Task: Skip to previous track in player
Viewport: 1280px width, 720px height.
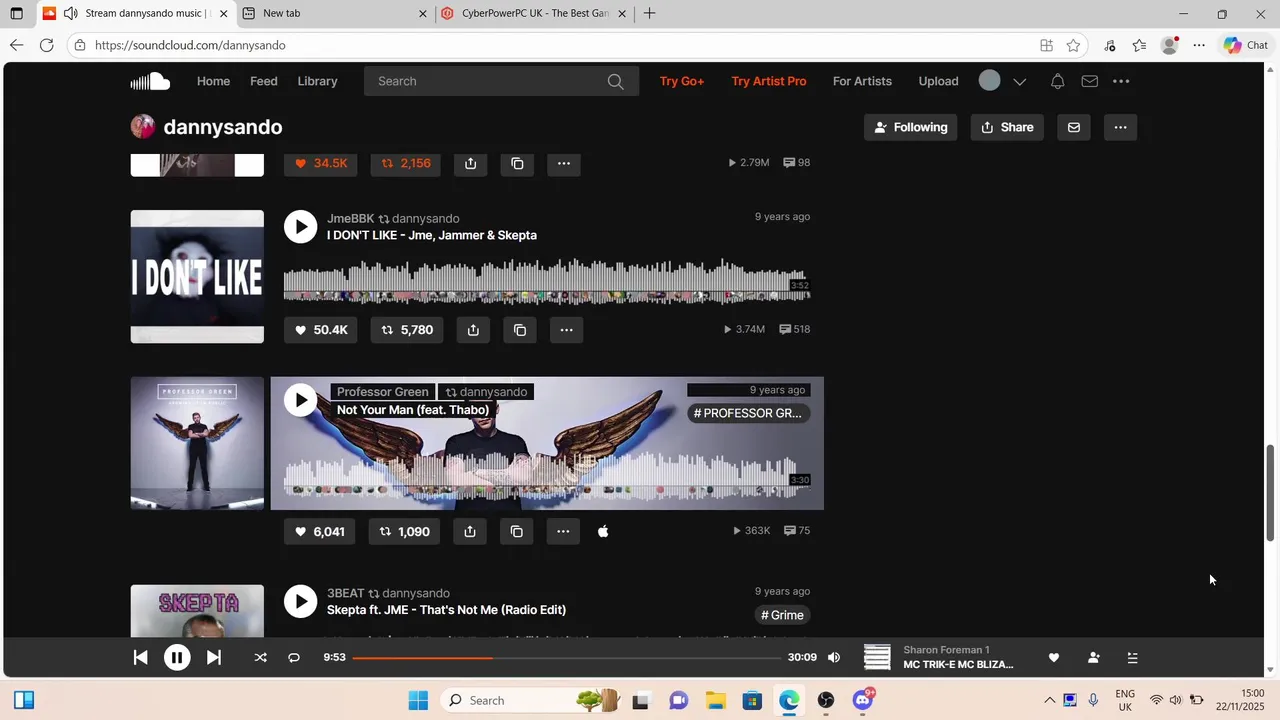Action: point(141,657)
